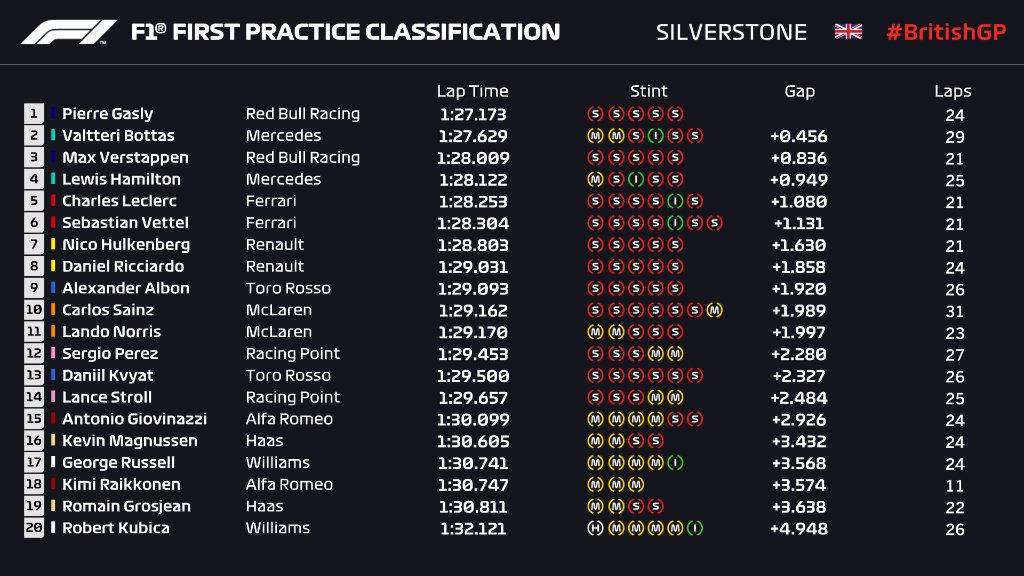This screenshot has width=1024, height=576.
Task: Click the intermediate tyre in Leclerc's stint
Action: (675, 201)
